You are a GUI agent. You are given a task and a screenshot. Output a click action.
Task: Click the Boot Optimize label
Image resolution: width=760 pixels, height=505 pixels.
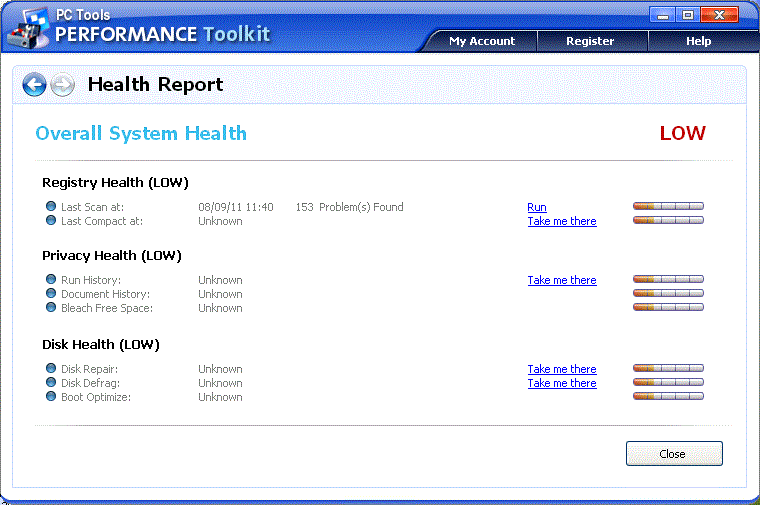96,397
